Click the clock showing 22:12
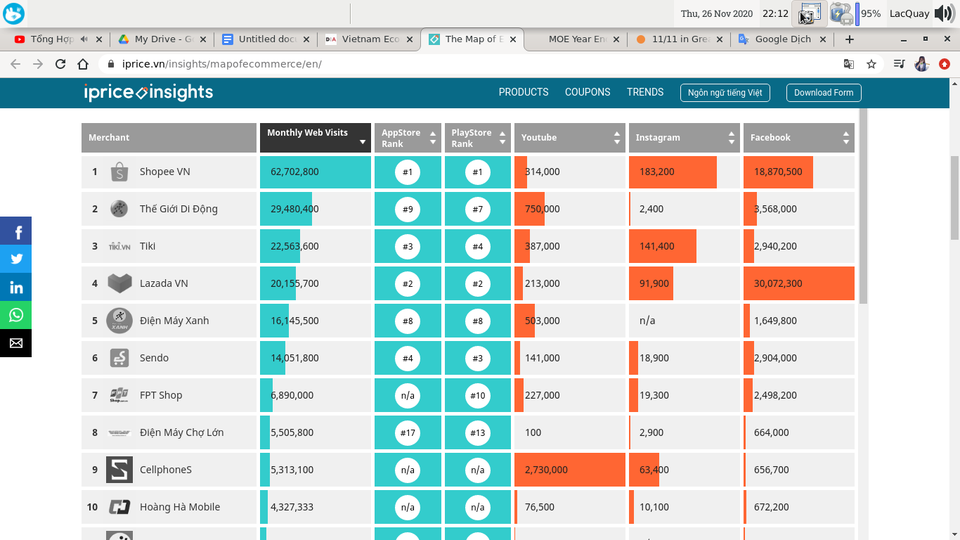Screen dimensions: 960x540 [x=775, y=13]
